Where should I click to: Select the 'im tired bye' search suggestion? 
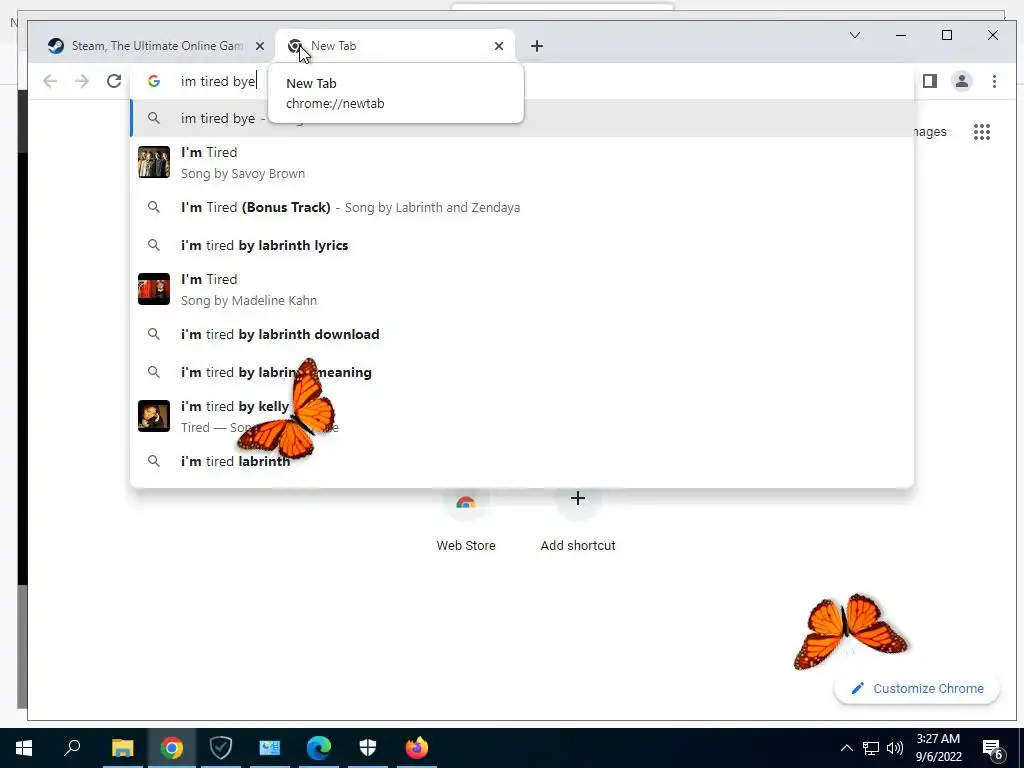522,118
